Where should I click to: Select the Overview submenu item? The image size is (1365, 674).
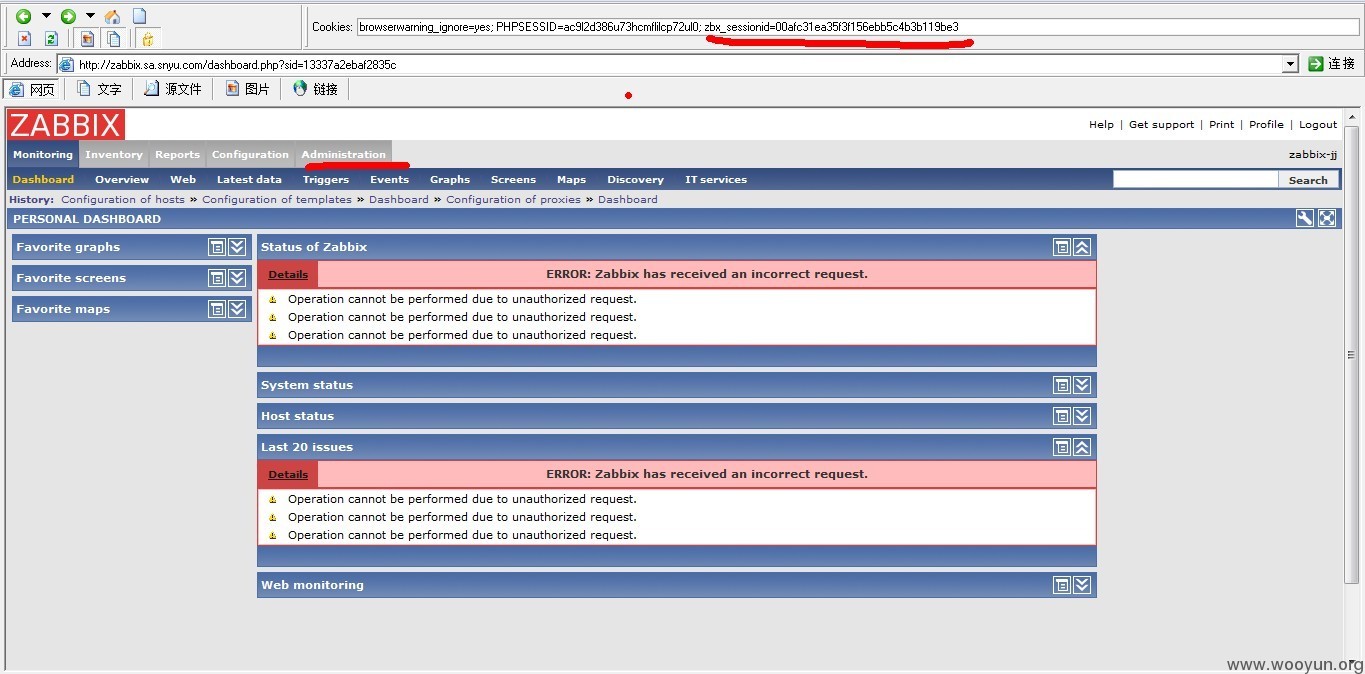pyautogui.click(x=122, y=180)
